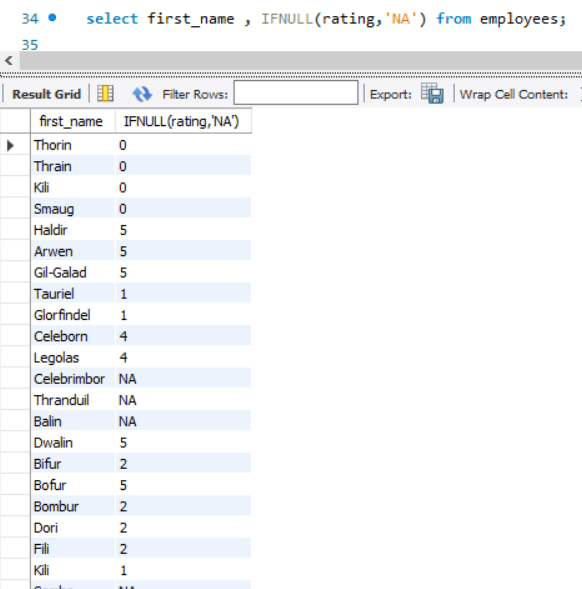Click the Result Grid columns icon
Viewport: 582px width, 589px height.
(x=105, y=93)
